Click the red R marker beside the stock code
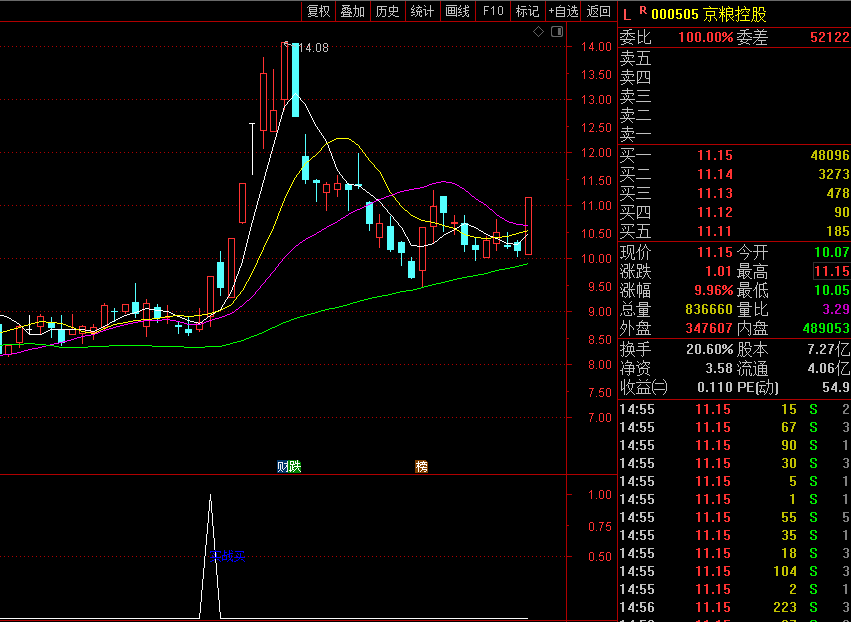This screenshot has height=622, width=851. coord(643,10)
